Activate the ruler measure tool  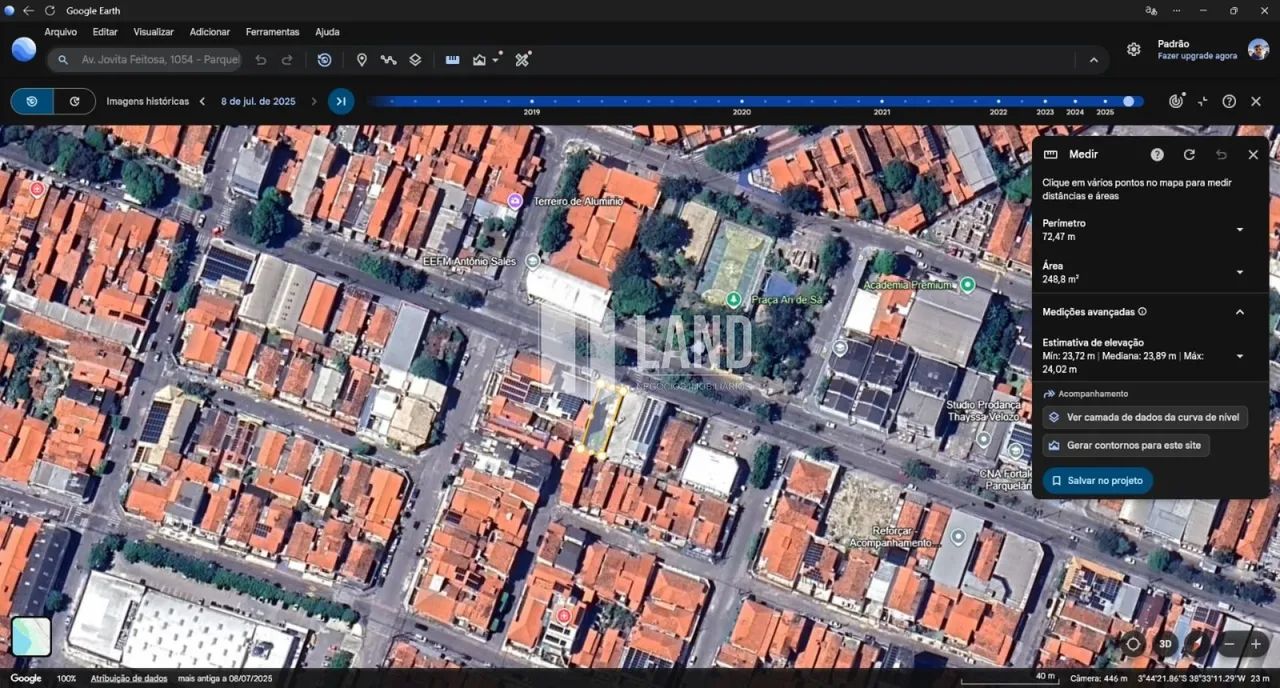click(452, 60)
